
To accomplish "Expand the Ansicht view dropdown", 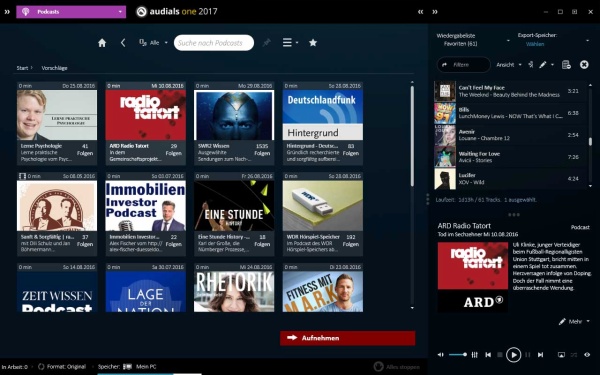I will 509,65.
